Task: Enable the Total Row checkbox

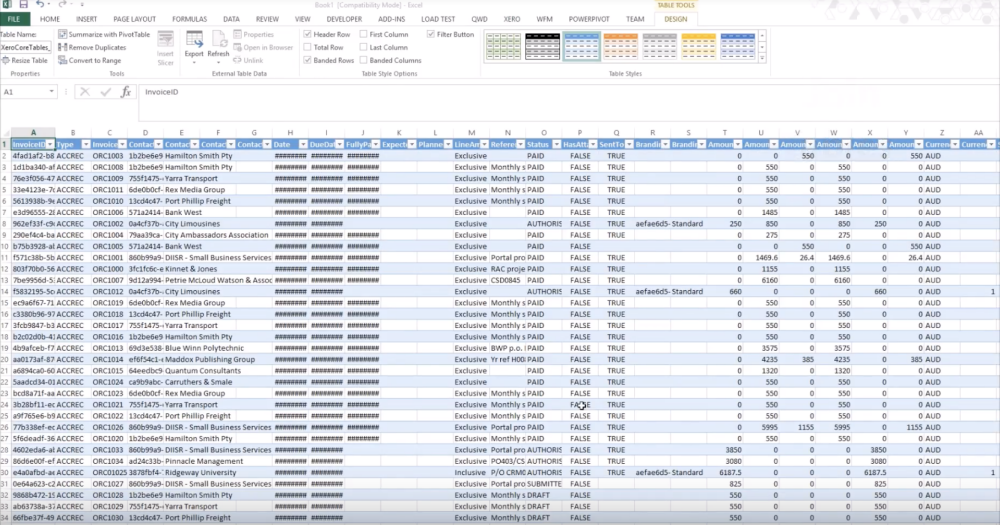Action: tap(307, 47)
